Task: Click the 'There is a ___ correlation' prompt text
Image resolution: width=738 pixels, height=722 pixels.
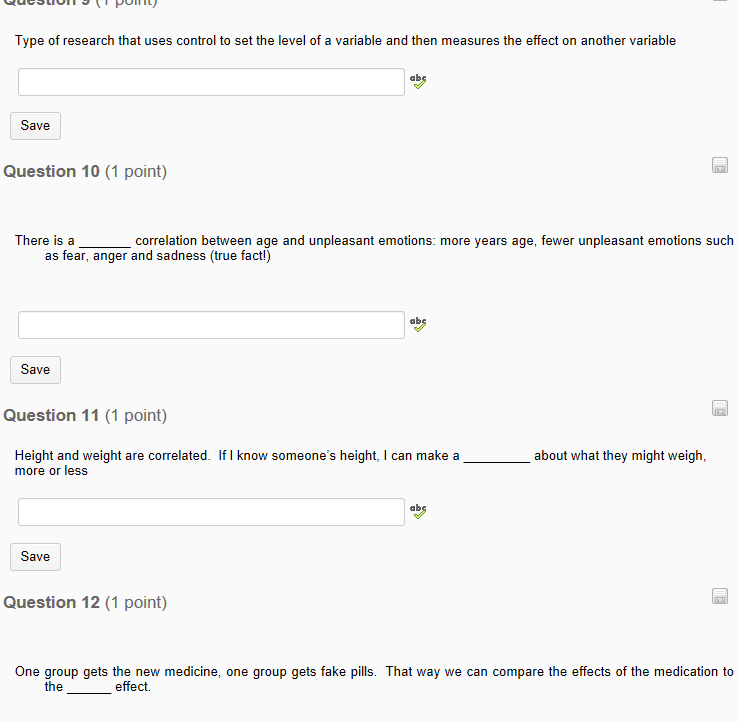Action: [x=374, y=248]
